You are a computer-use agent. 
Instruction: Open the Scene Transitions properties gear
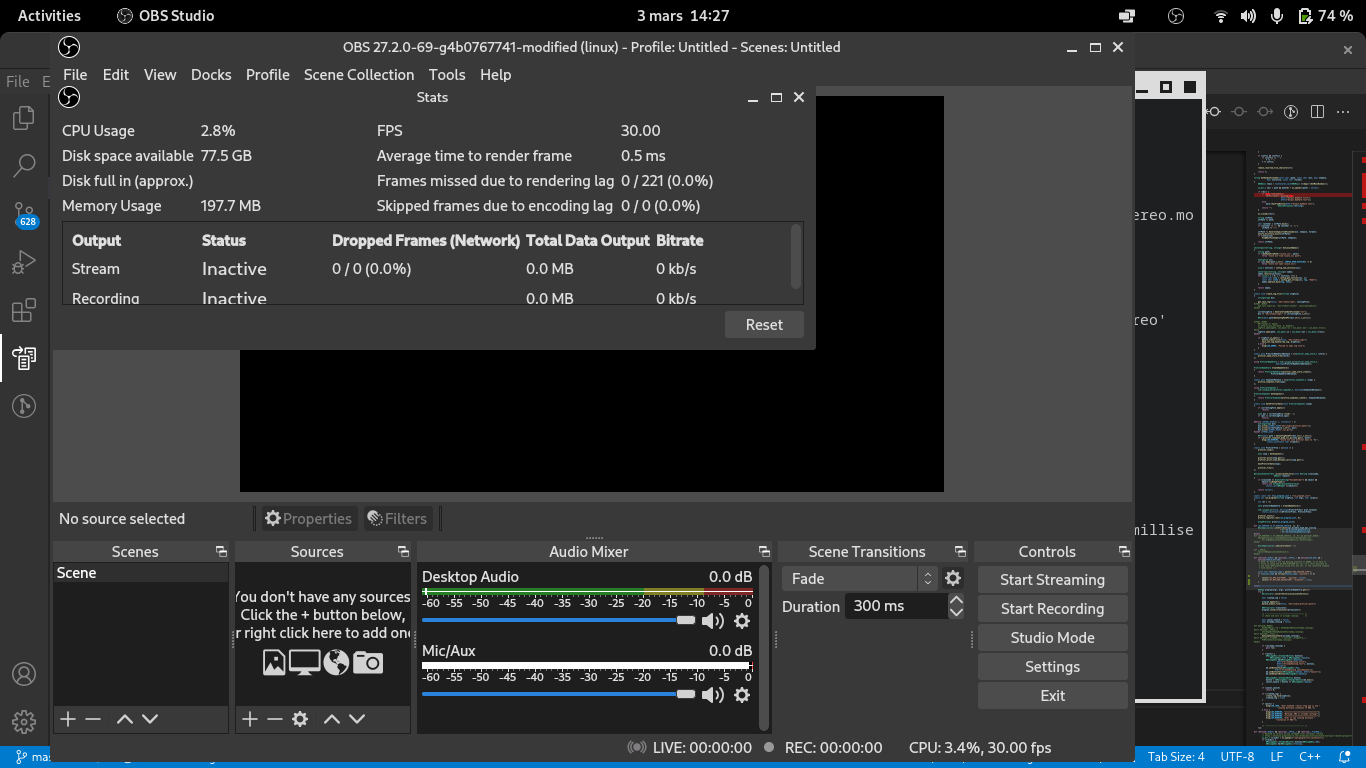coord(952,578)
